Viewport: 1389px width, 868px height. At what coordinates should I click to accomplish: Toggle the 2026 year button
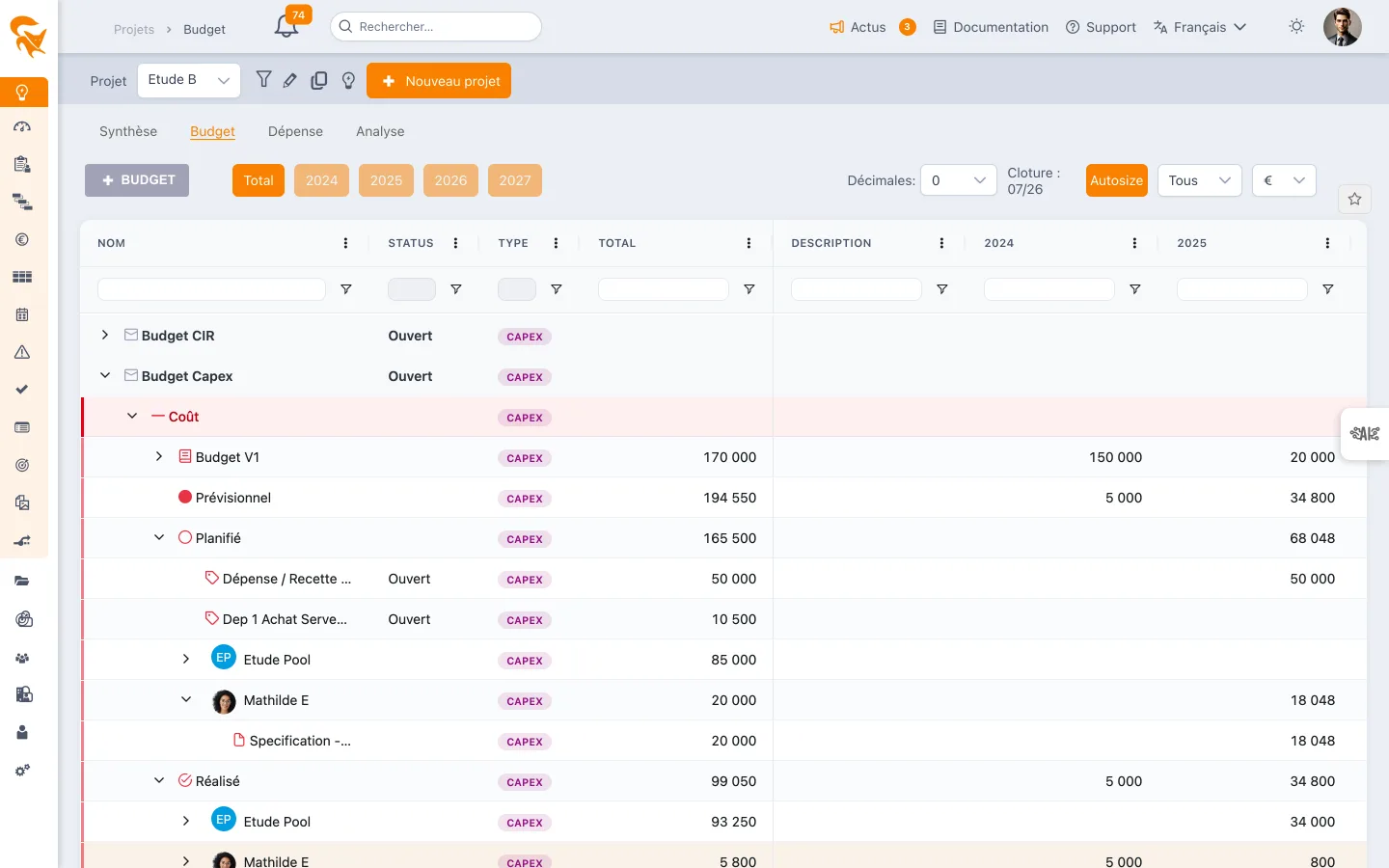click(x=450, y=180)
